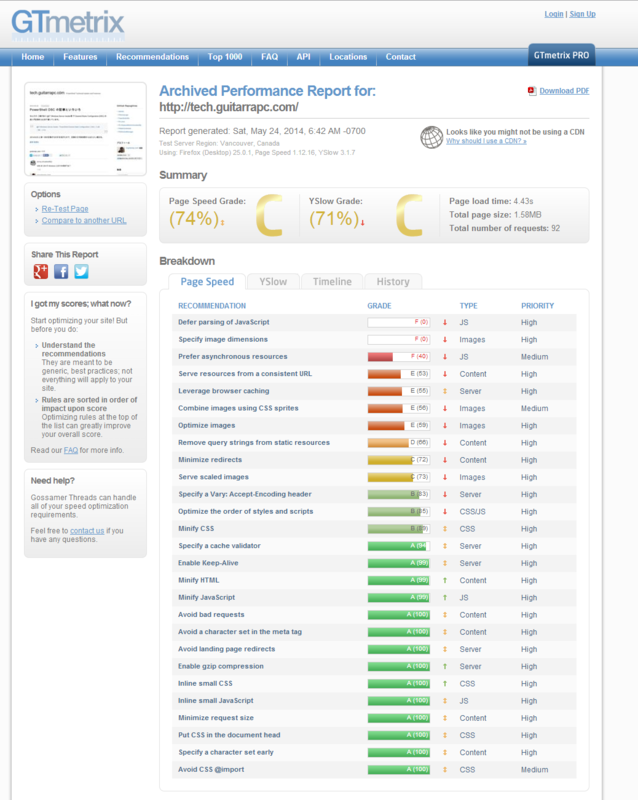Click the YSlow percentage down arrow
638x800 pixels.
coord(363,222)
